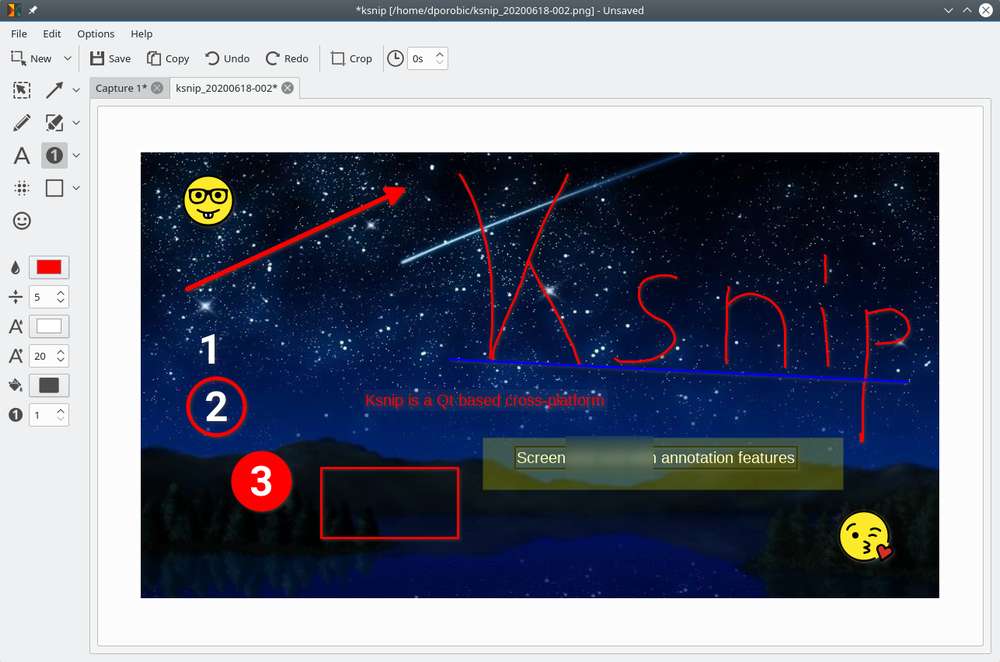Expand the New capture mode dropdown

[x=67, y=59]
